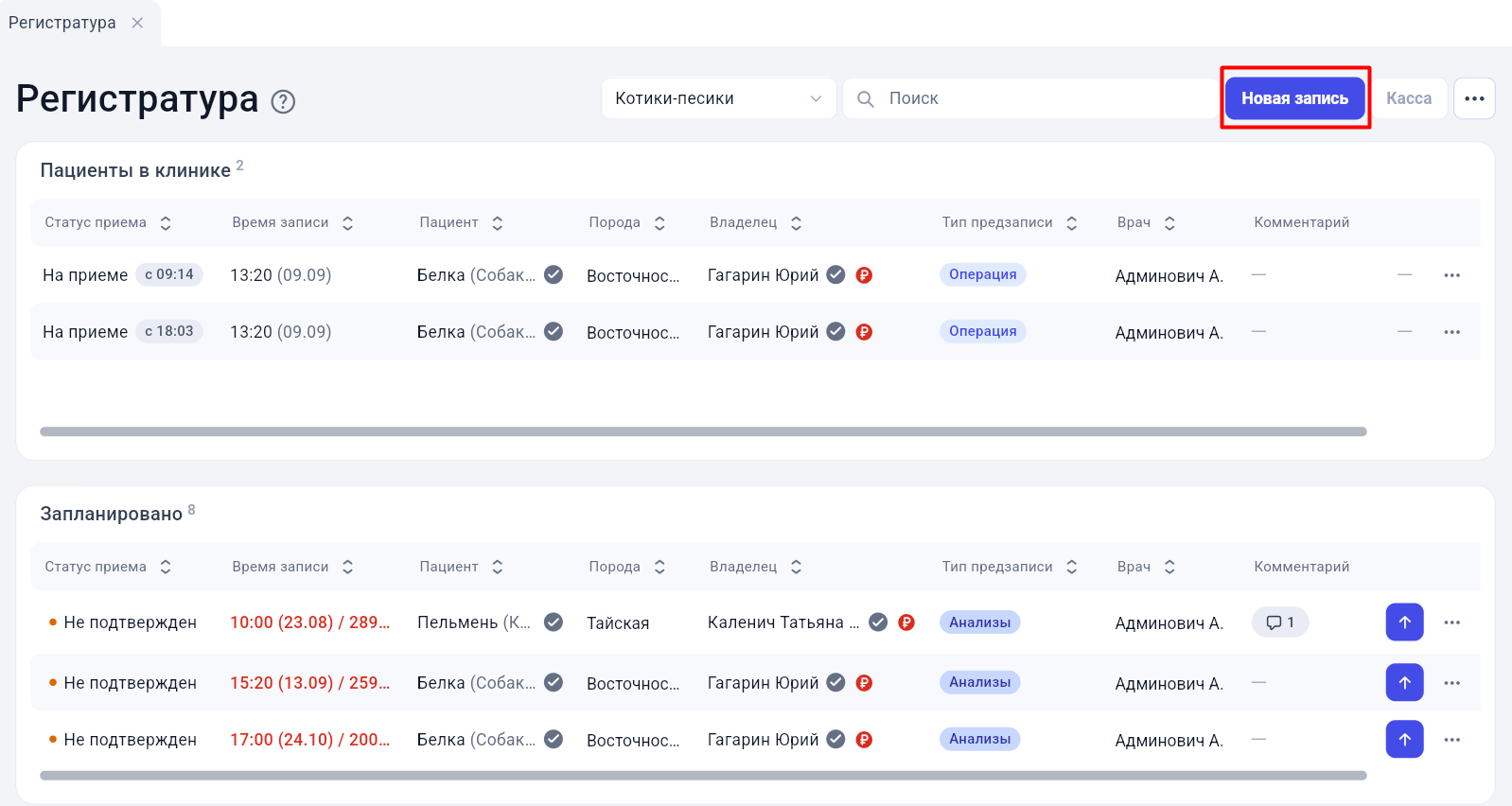Sort clinic patients by Тип предзаписи
Image resolution: width=1512 pixels, height=806 pixels.
point(1071,223)
